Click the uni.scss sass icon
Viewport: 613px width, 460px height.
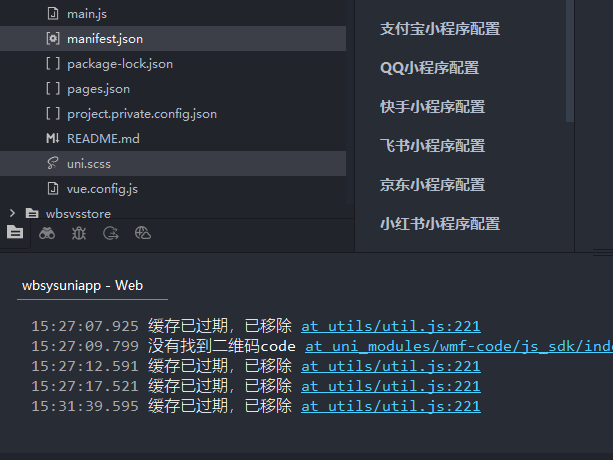[x=53, y=163]
